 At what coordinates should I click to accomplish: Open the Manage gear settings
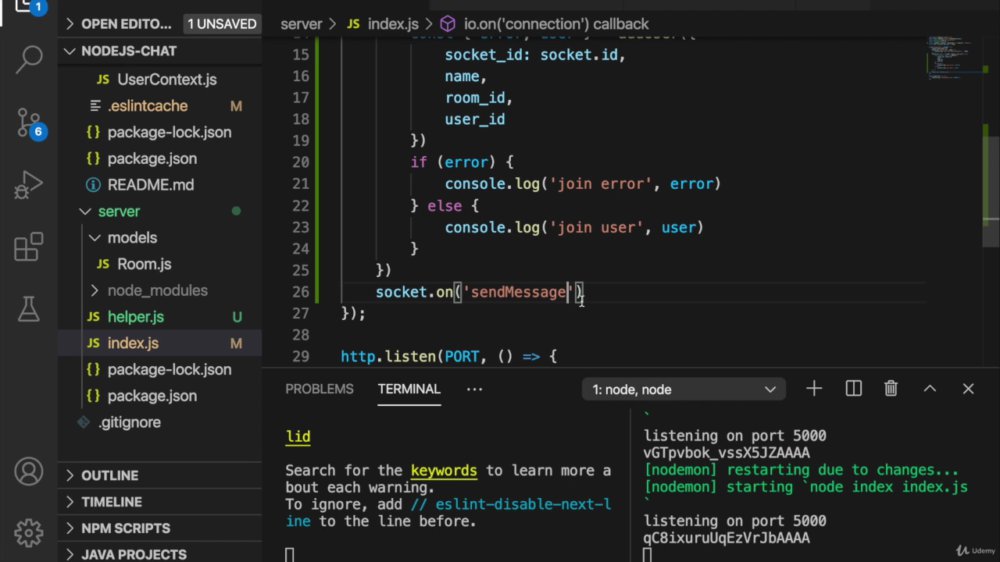coord(29,533)
